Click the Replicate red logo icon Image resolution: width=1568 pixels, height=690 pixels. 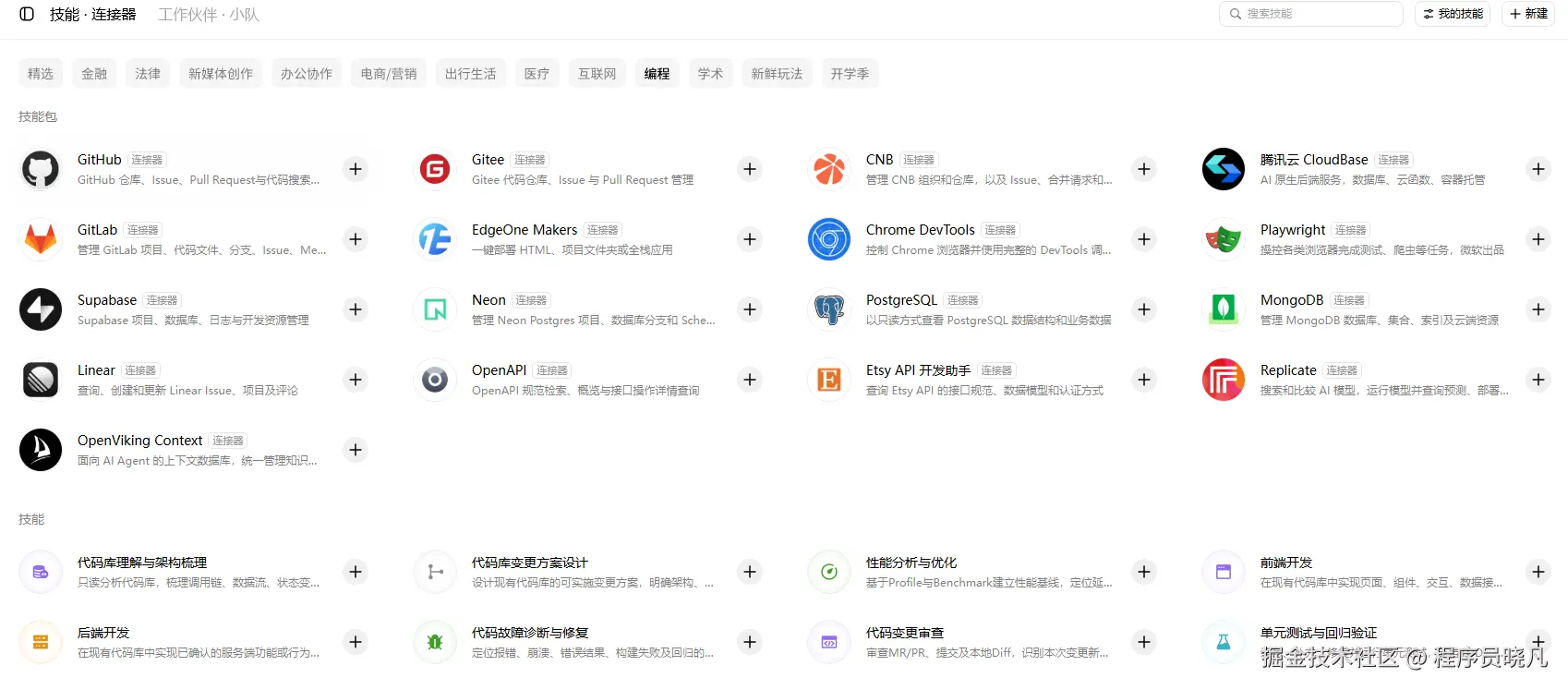coord(1224,380)
